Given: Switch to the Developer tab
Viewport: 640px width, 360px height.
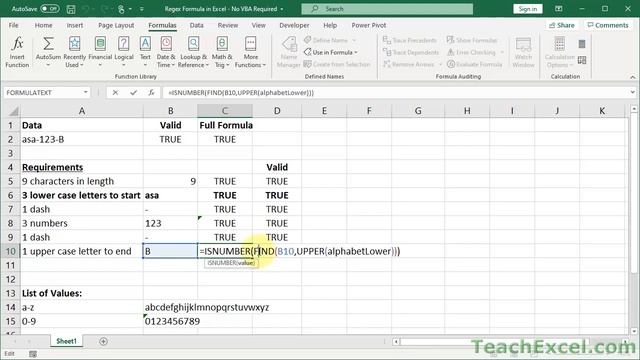Looking at the screenshot, I should (x=294, y=25).
